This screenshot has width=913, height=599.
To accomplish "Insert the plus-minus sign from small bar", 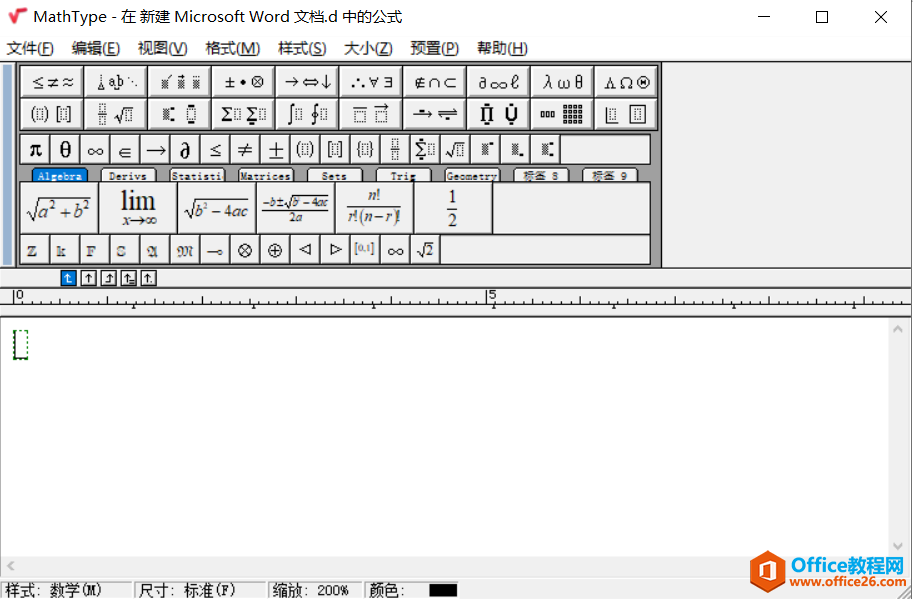I will click(x=275, y=150).
